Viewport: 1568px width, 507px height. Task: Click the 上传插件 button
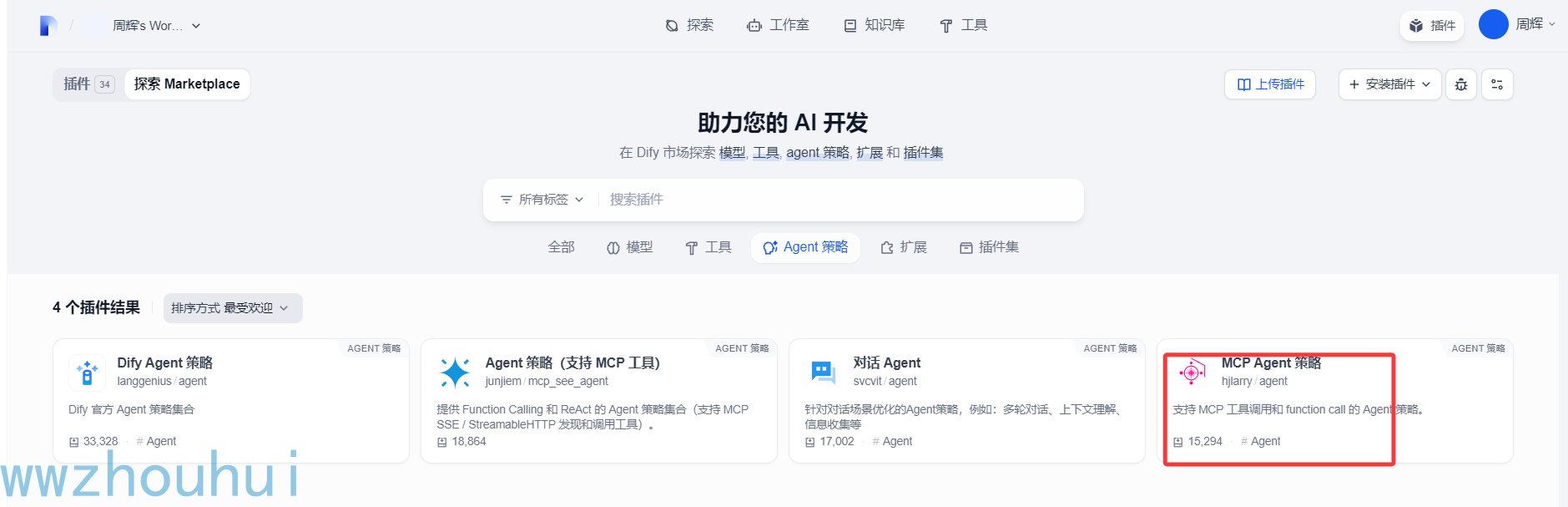pos(1270,84)
